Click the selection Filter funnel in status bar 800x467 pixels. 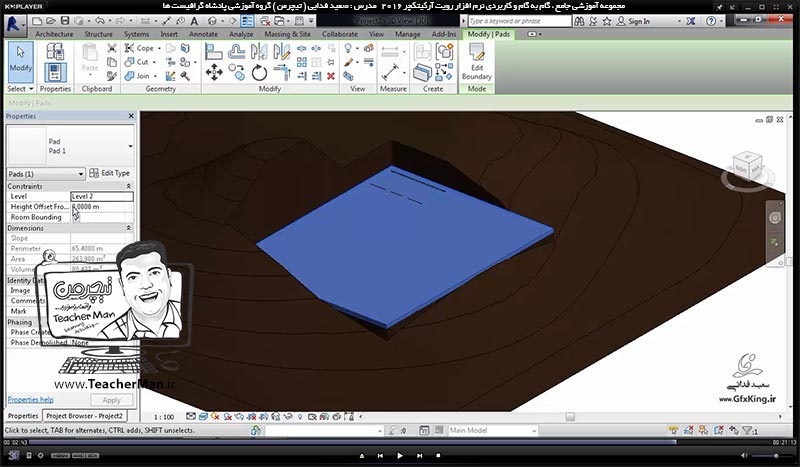[x=748, y=430]
